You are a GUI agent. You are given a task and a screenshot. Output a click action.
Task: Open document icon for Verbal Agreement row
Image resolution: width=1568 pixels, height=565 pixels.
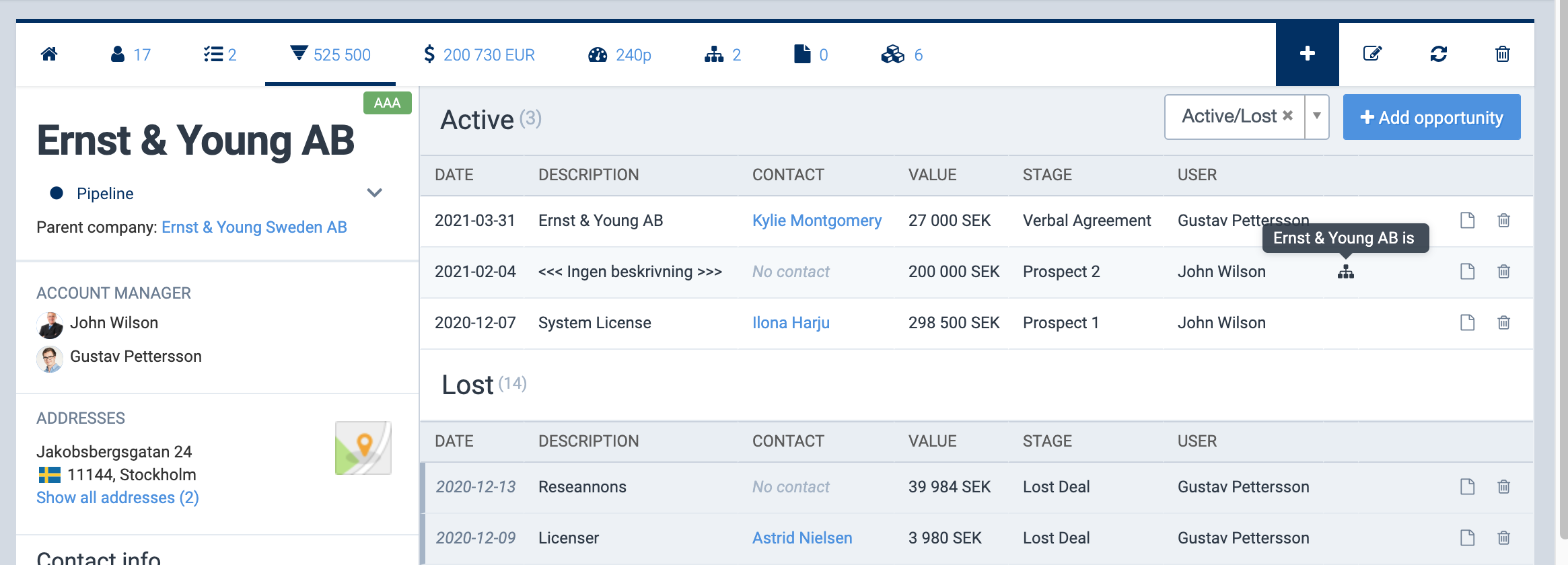(x=1468, y=221)
